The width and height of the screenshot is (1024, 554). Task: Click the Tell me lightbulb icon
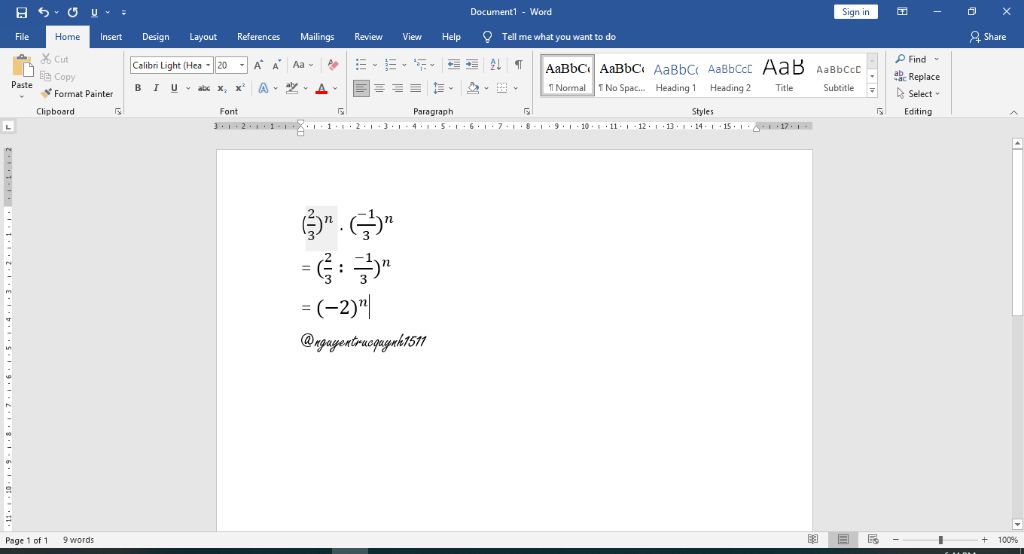pos(487,37)
